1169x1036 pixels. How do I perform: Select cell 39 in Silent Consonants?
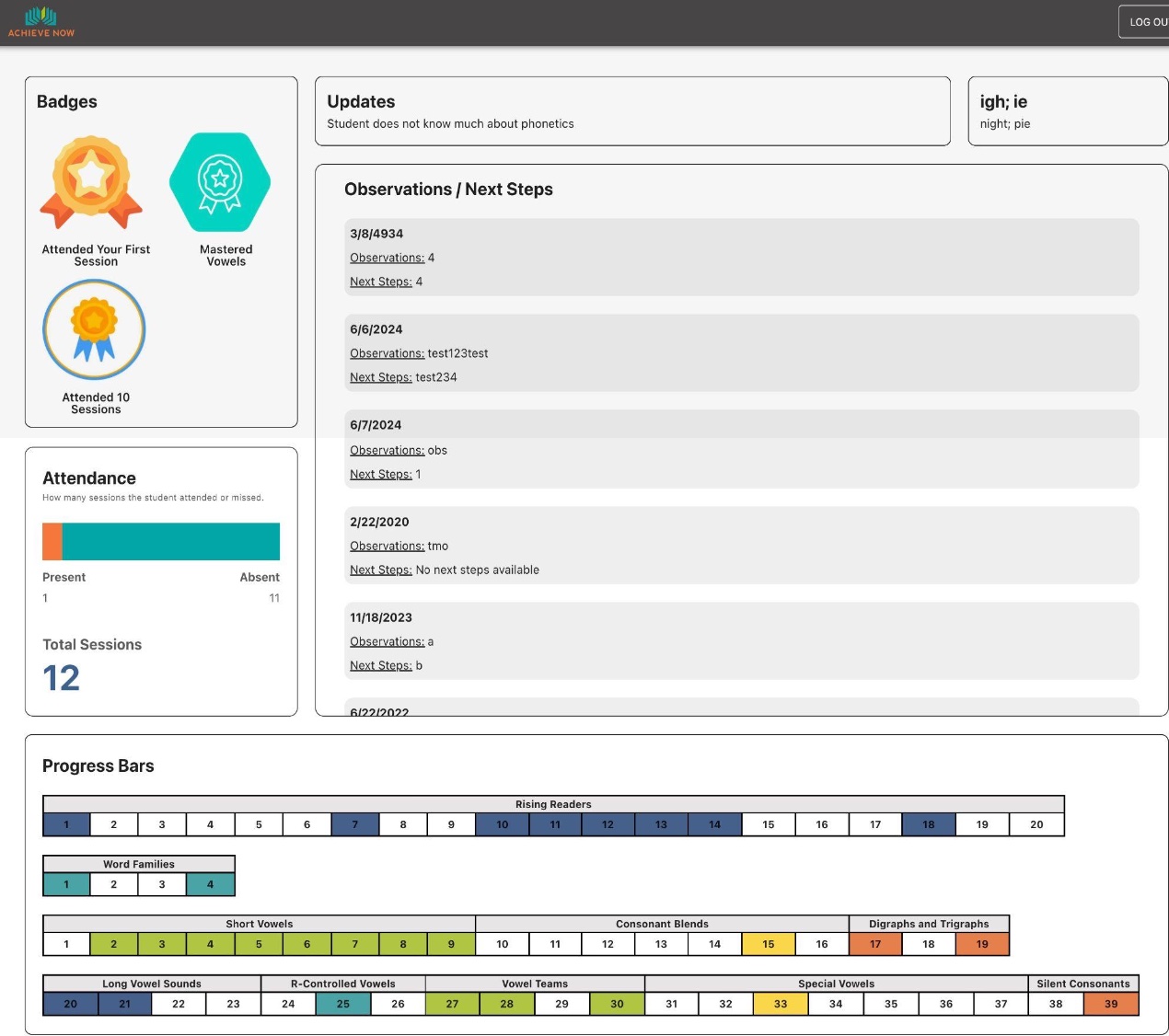[x=1111, y=1004]
